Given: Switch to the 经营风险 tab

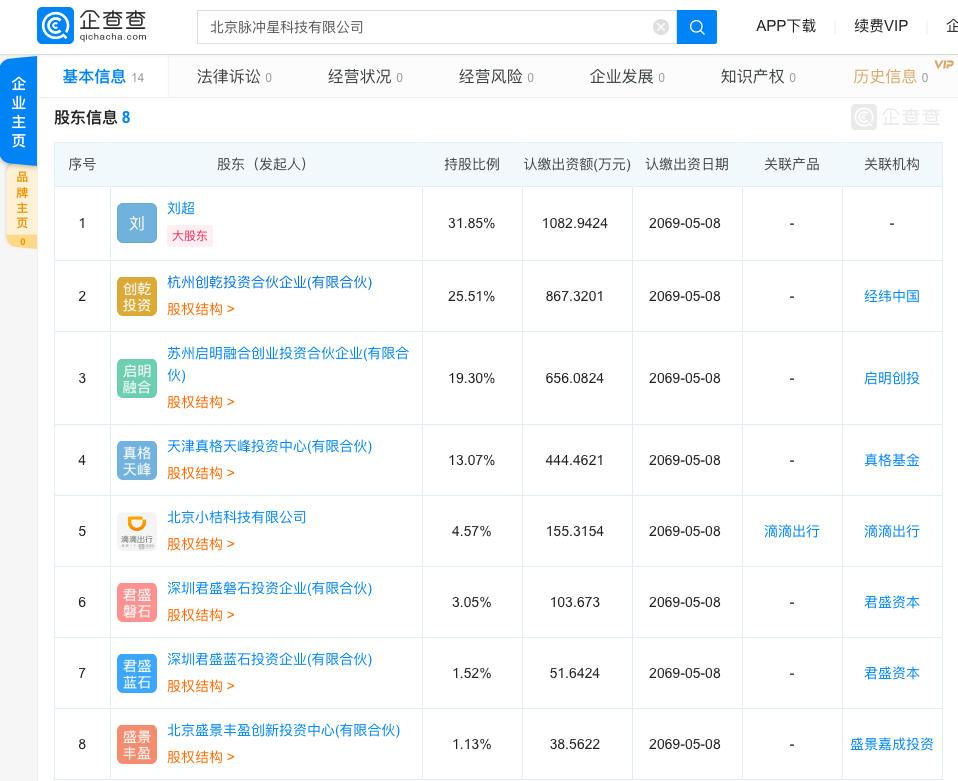Looking at the screenshot, I should 496,77.
